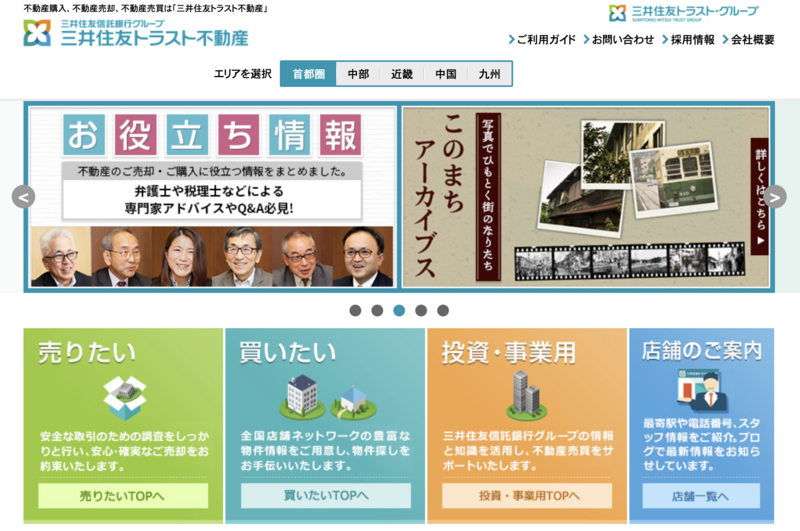800x531 pixels.
Task: Click the 店舗のご案内 staff icon
Action: tap(702, 391)
